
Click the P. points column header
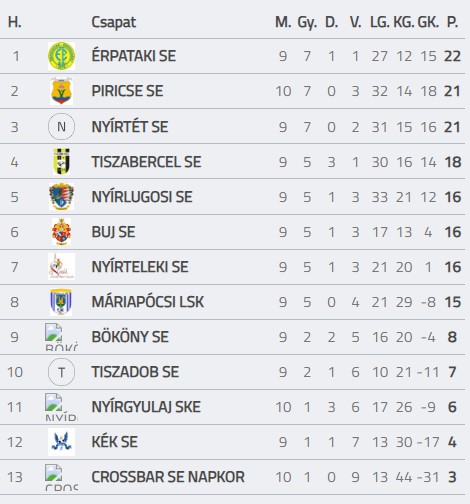(452, 22)
